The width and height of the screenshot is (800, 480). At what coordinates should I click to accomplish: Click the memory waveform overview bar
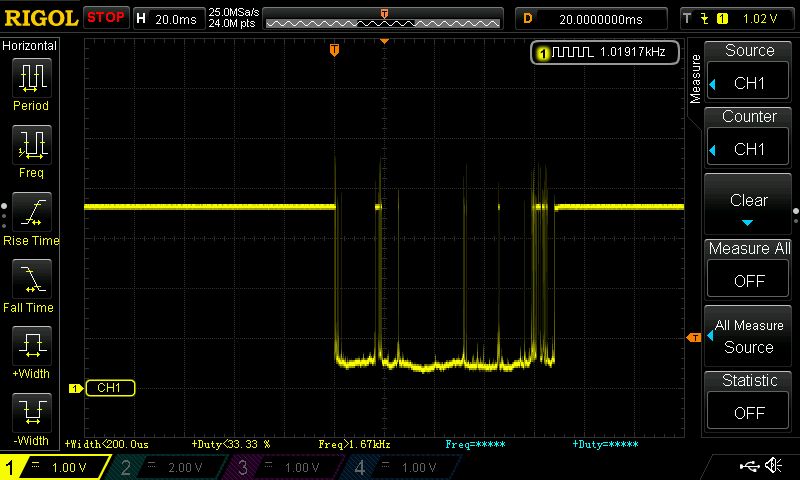[383, 19]
